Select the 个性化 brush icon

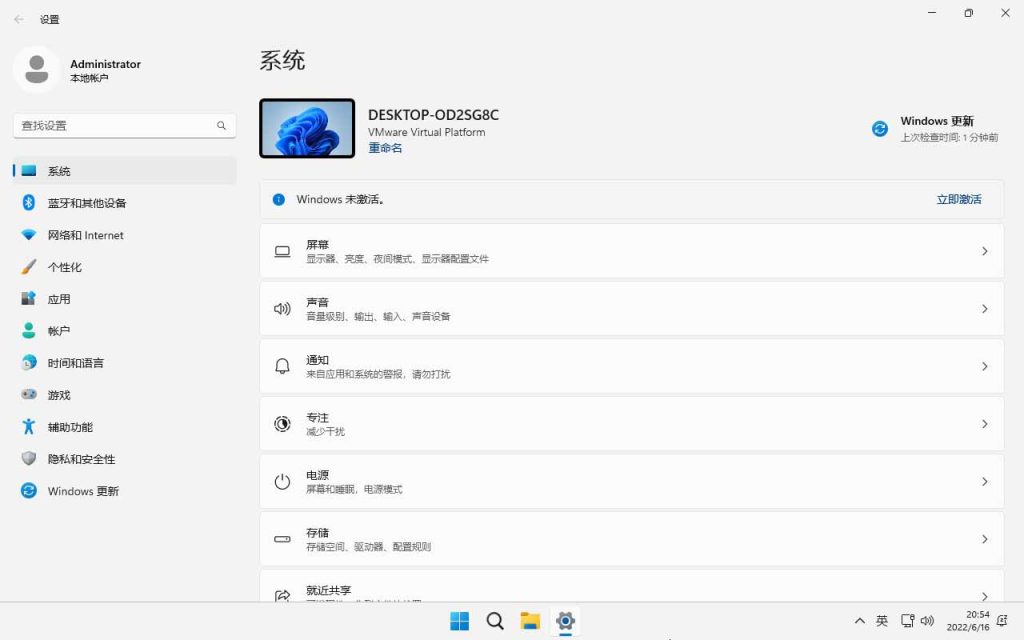[29, 267]
